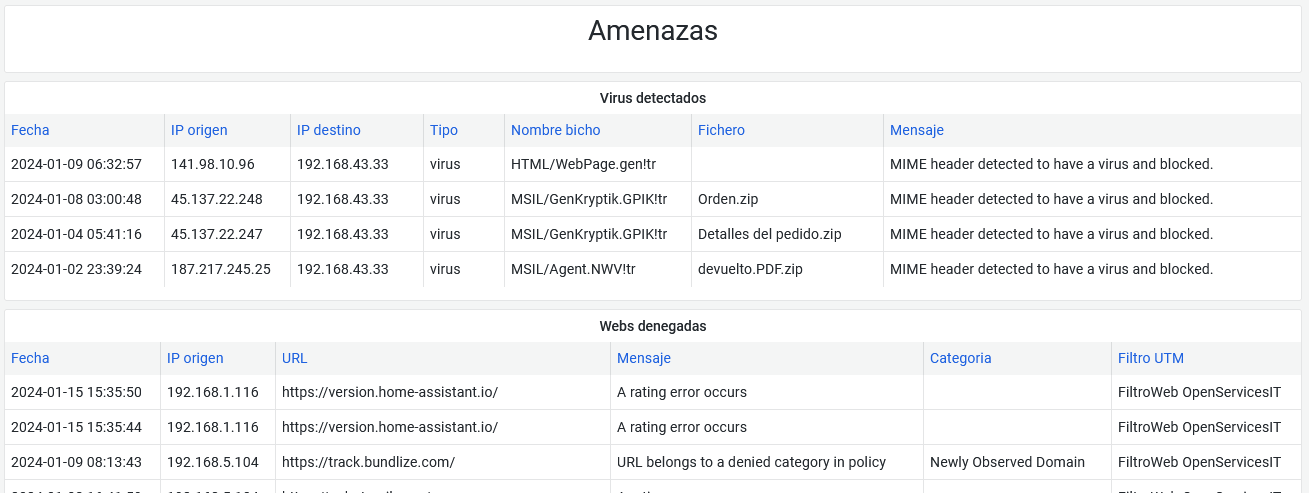The height and width of the screenshot is (493, 1309).
Task: Click source IP 141.98.10.96
Action: tap(212, 164)
